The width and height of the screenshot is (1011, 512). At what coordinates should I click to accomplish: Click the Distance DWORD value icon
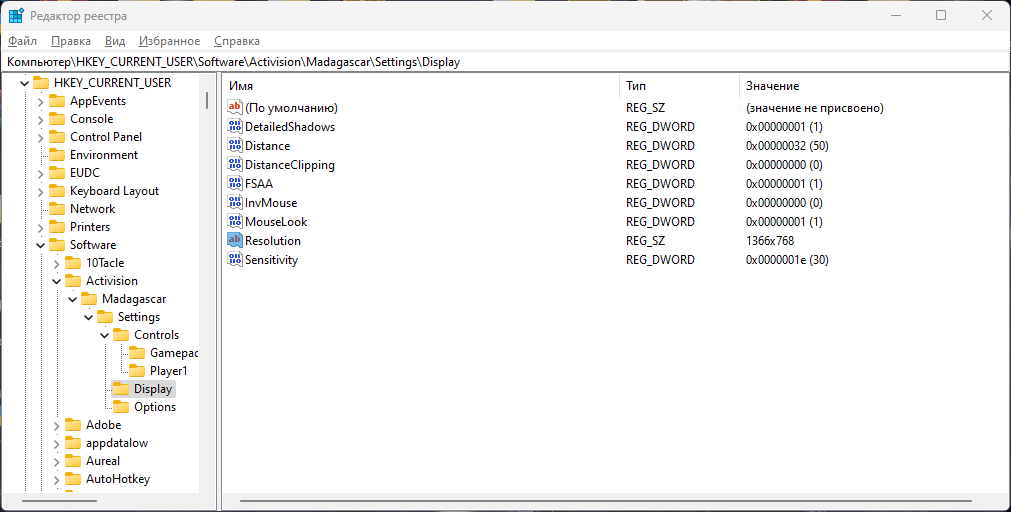tap(235, 146)
